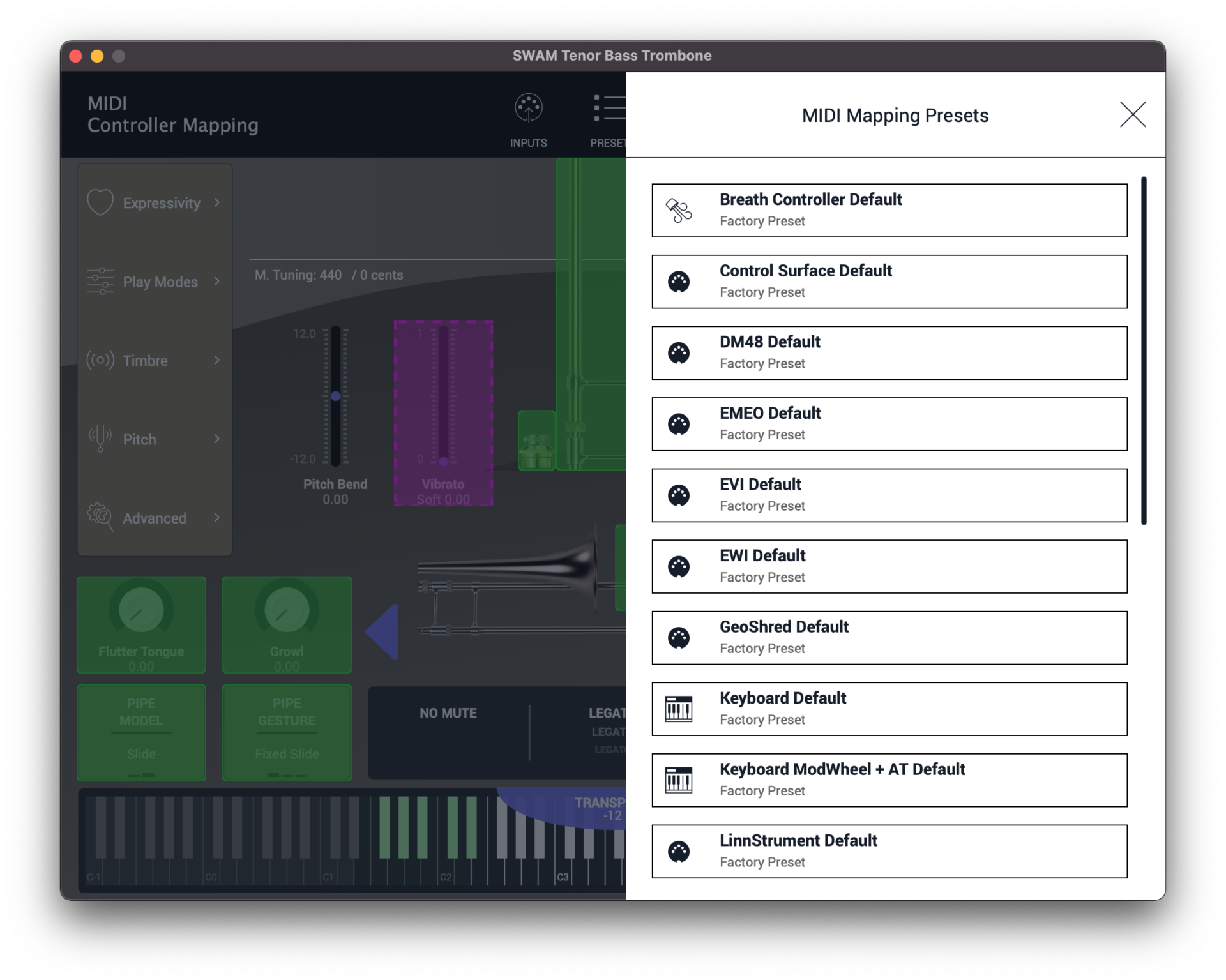Toggle the PIPE GESTURE Fixed Slide control
This screenshot has width=1226, height=980.
click(287, 732)
